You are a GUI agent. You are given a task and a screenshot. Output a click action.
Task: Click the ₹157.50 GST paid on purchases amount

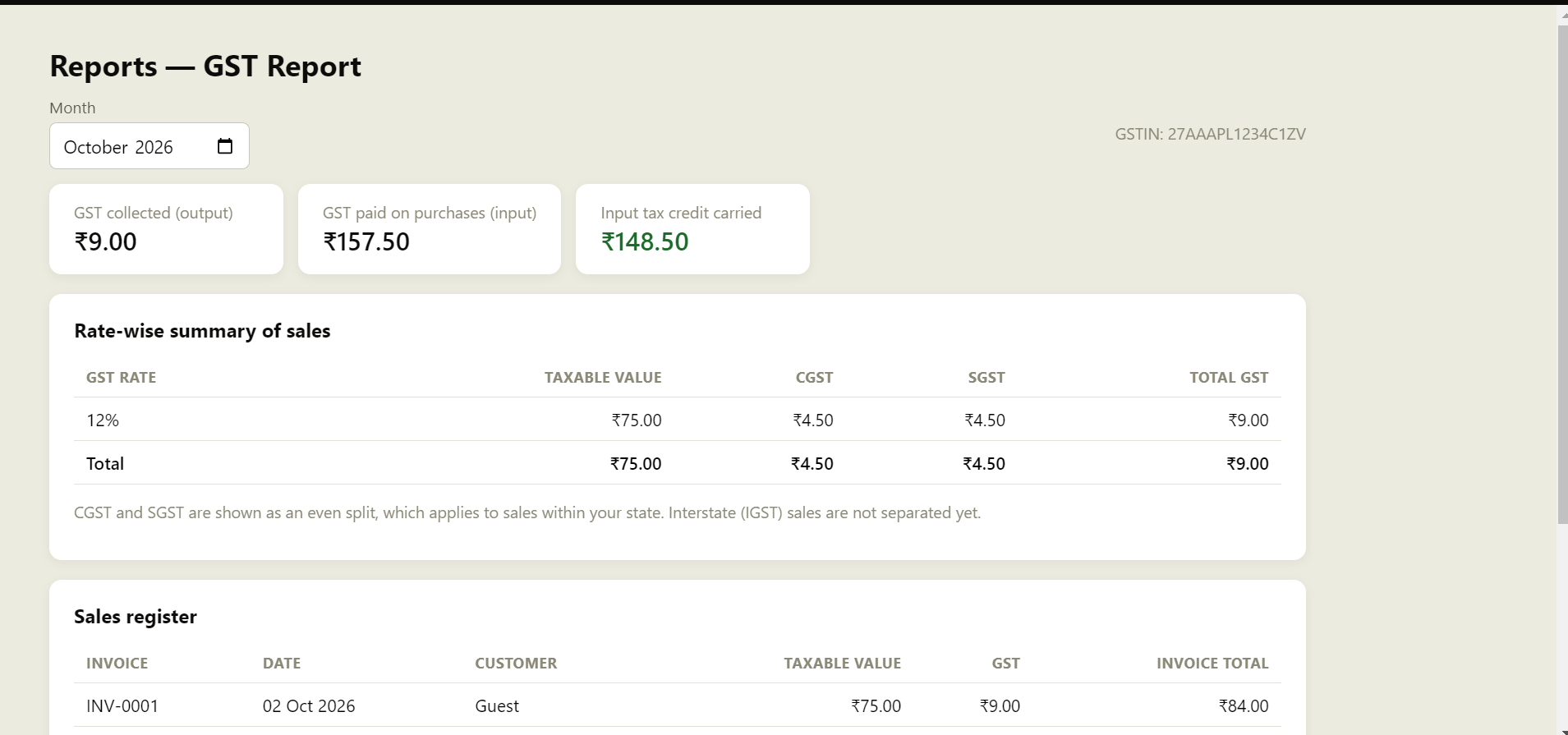[x=366, y=241]
